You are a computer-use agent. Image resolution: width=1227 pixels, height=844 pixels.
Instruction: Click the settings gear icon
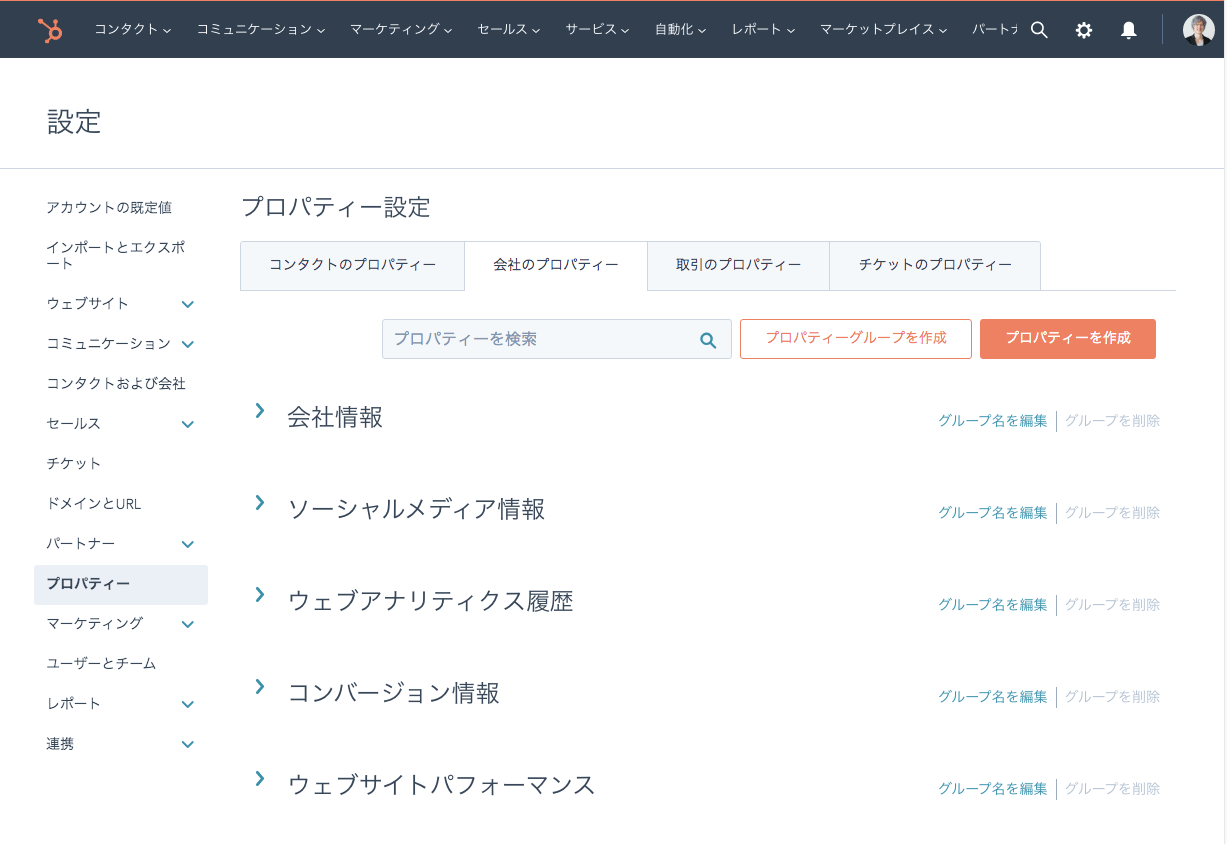tap(1083, 29)
